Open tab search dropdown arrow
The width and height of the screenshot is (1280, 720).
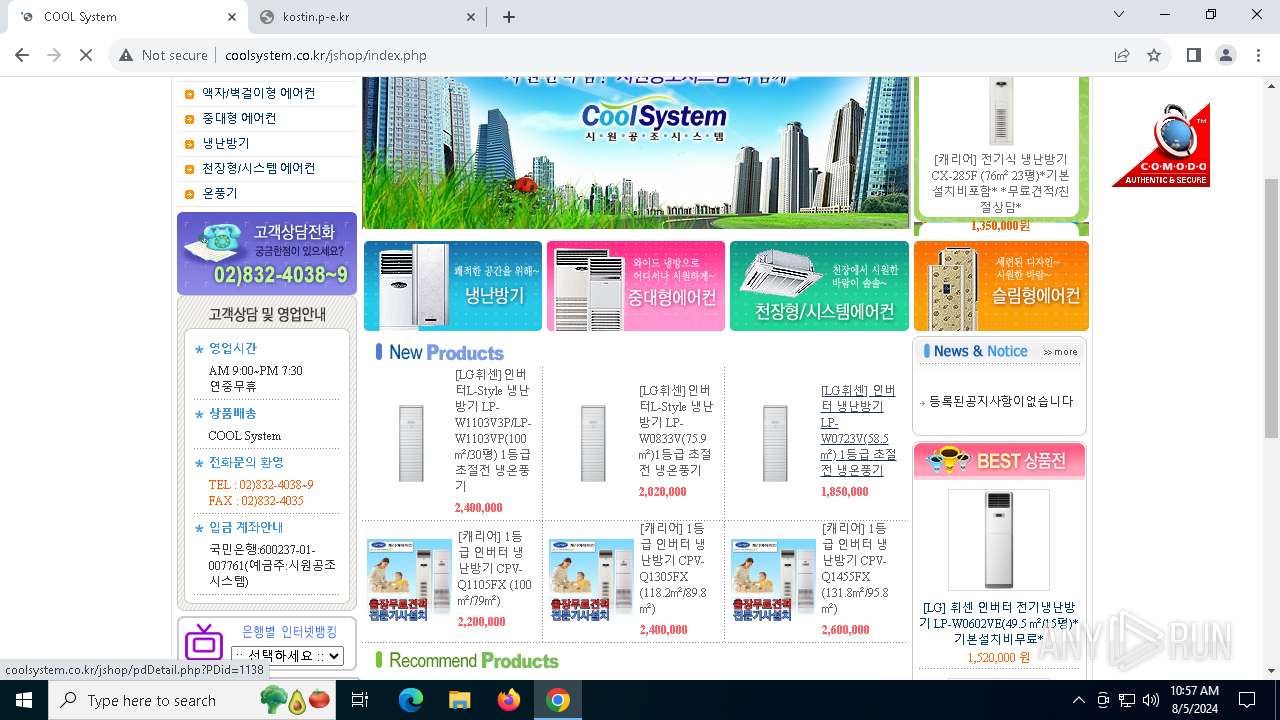[x=1120, y=15]
